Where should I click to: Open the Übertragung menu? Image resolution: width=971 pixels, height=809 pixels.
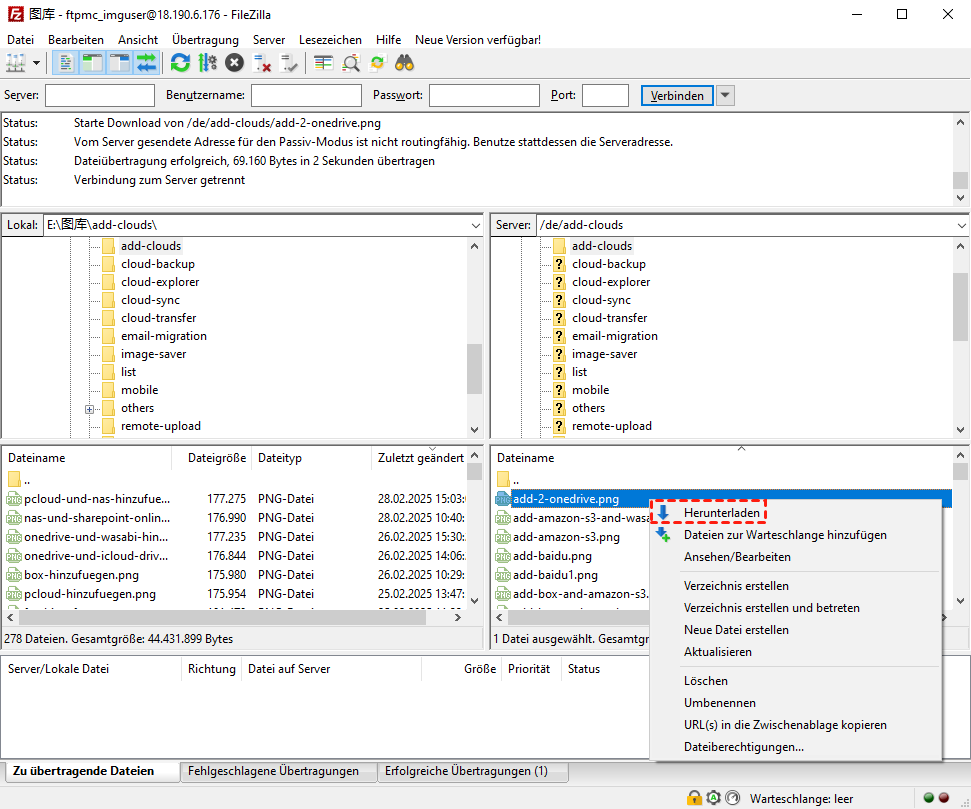[x=205, y=39]
